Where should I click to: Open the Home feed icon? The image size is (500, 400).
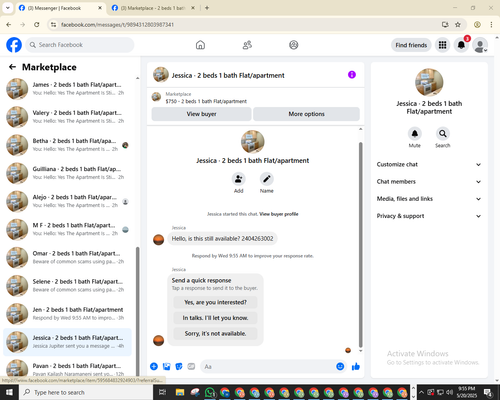[x=200, y=45]
